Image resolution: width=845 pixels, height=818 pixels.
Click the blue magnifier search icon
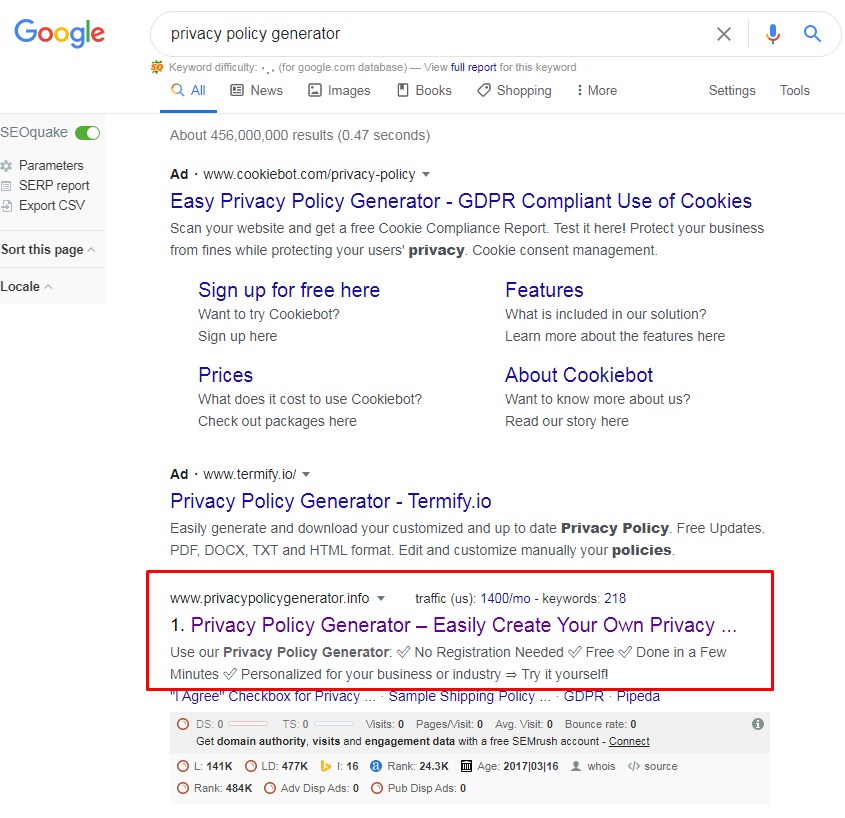point(812,34)
